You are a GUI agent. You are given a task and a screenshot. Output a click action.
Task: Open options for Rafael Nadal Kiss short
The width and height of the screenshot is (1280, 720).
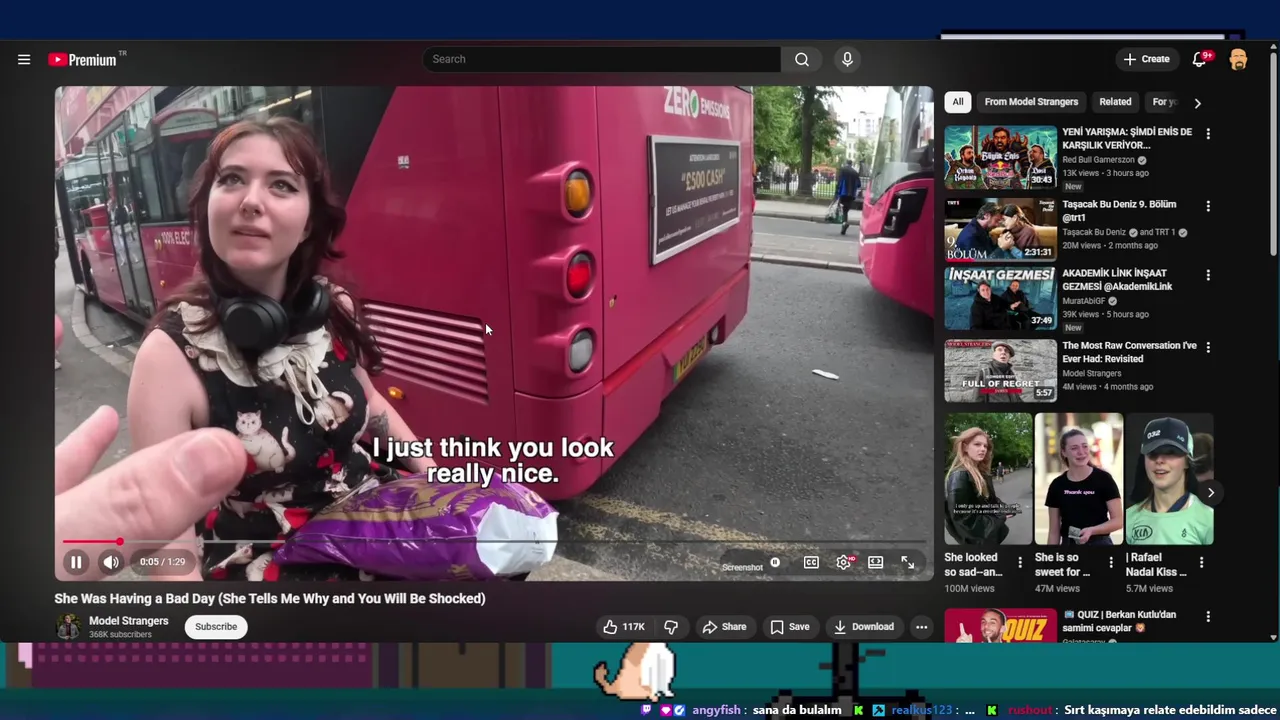point(1201,563)
